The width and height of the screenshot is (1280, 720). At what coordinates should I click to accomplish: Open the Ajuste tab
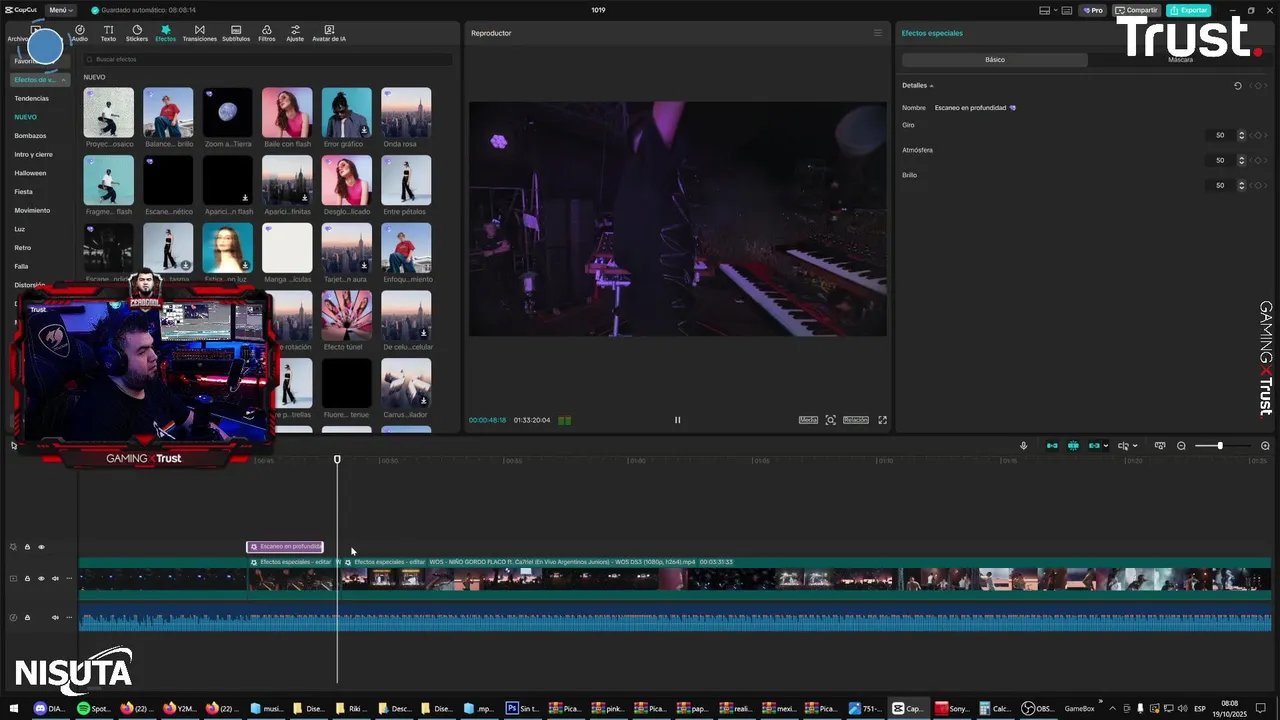[x=295, y=34]
